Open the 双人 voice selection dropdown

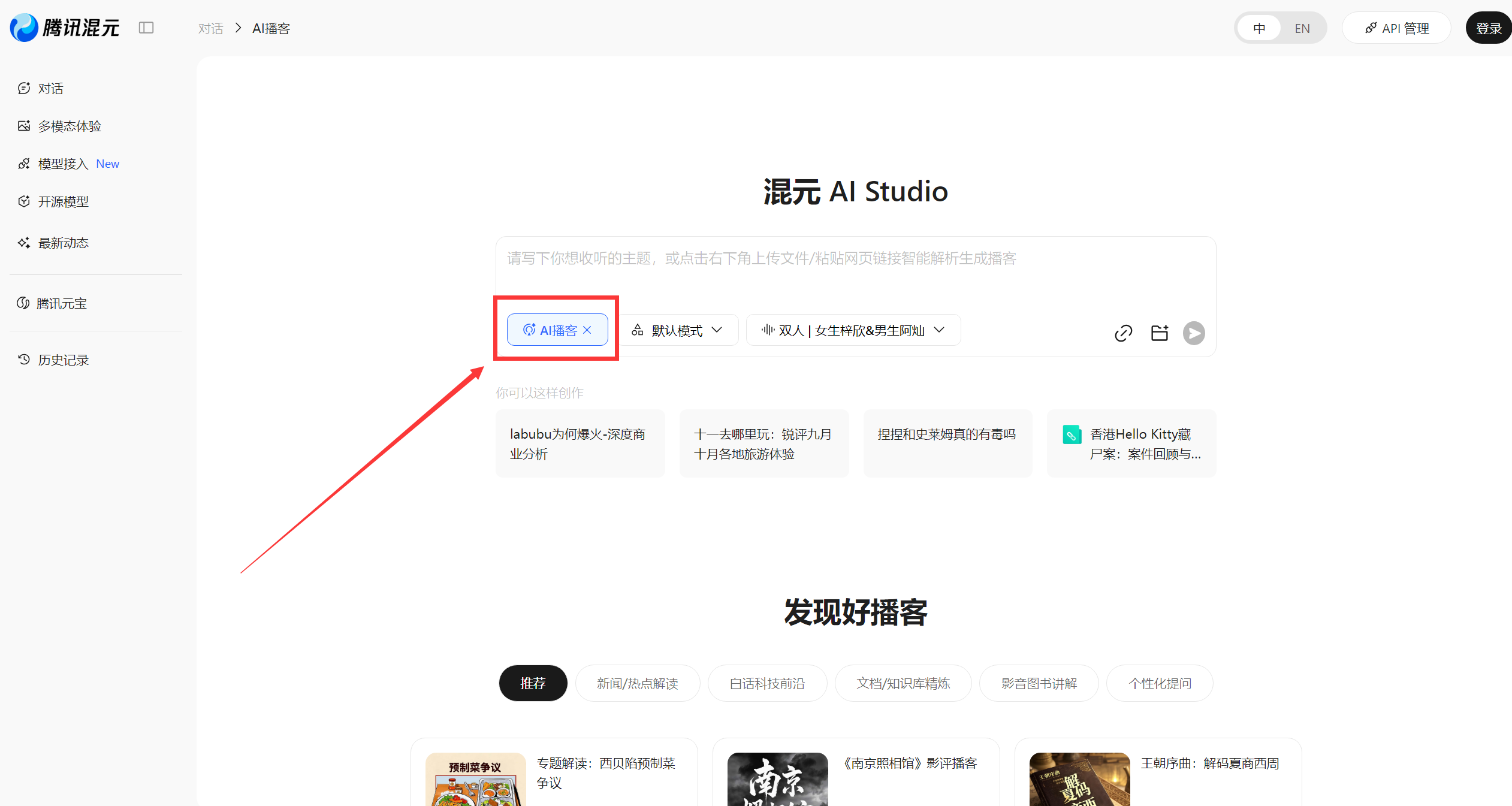853,330
